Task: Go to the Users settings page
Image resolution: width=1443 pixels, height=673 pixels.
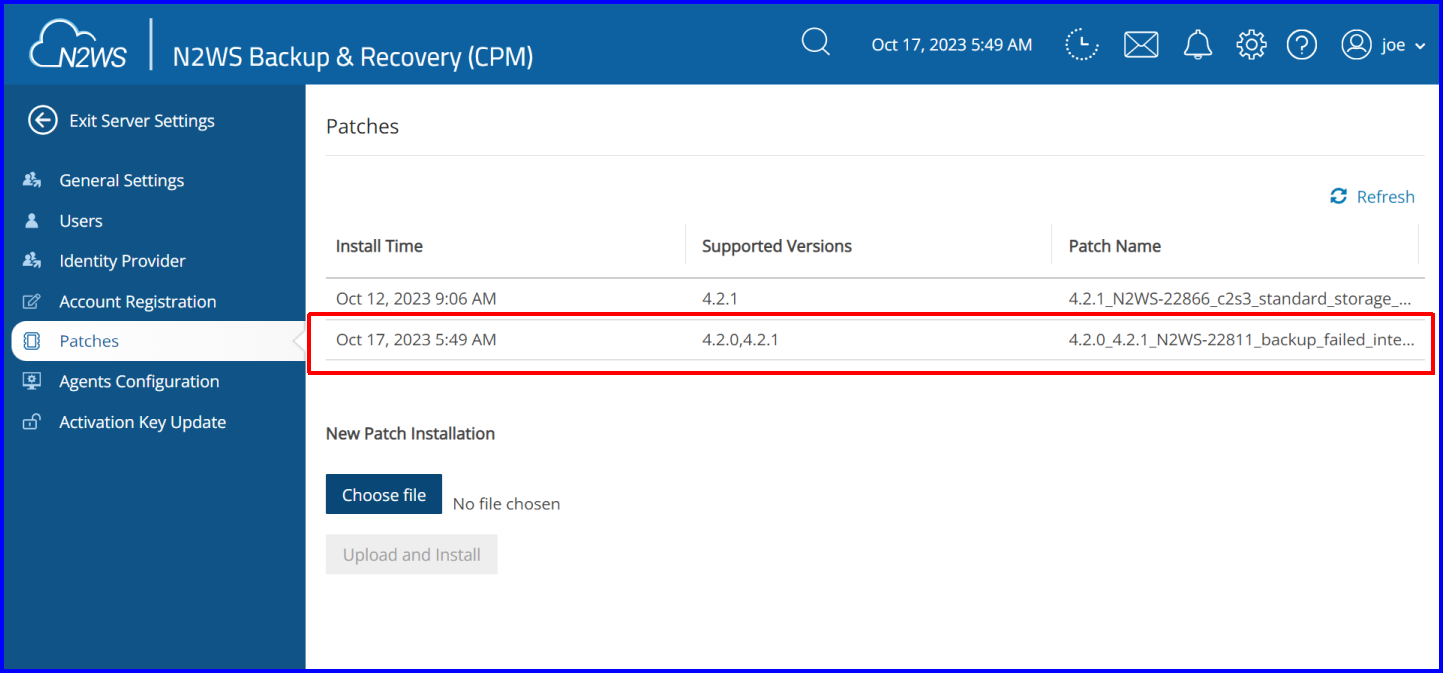Action: (x=81, y=221)
